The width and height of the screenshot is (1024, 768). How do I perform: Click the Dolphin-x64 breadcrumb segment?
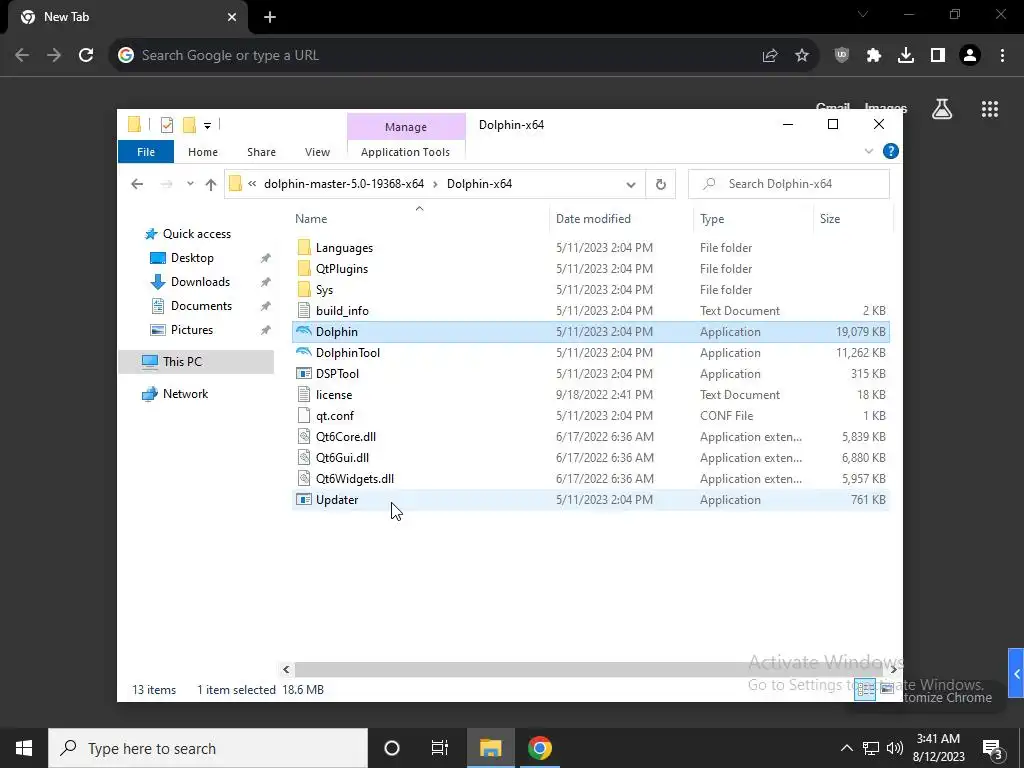click(479, 184)
